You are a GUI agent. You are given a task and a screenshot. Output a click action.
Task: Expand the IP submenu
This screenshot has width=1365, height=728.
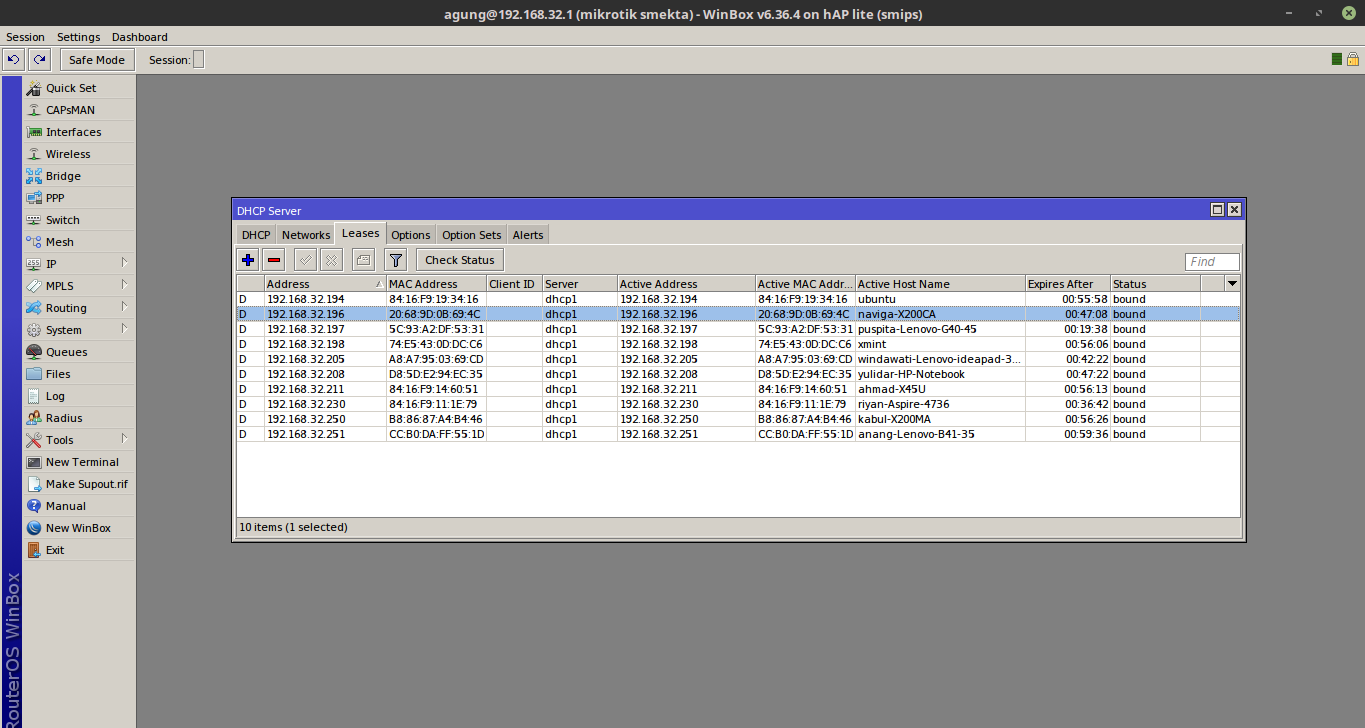point(79,264)
